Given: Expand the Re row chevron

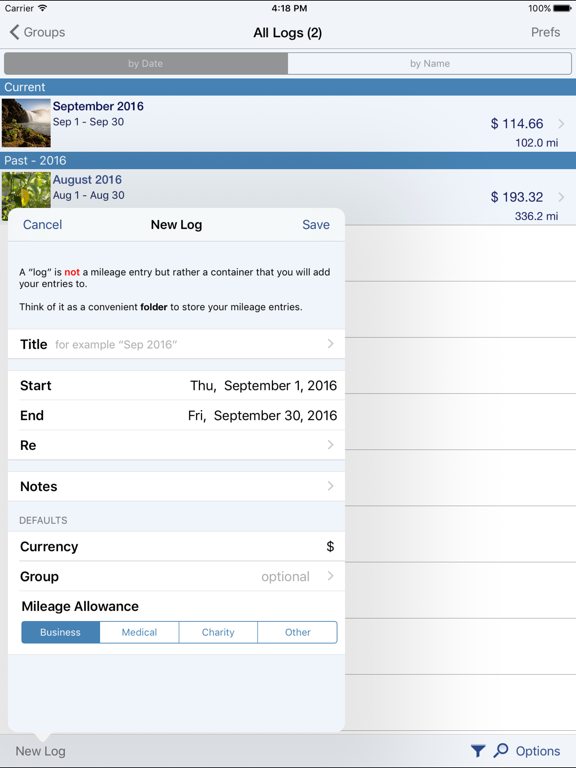Looking at the screenshot, I should [x=331, y=445].
